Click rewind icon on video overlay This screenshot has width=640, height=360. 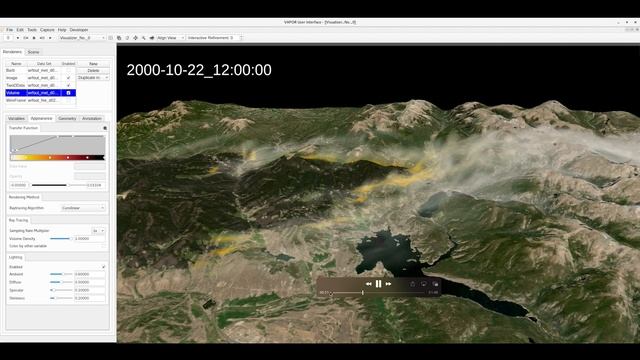point(369,284)
